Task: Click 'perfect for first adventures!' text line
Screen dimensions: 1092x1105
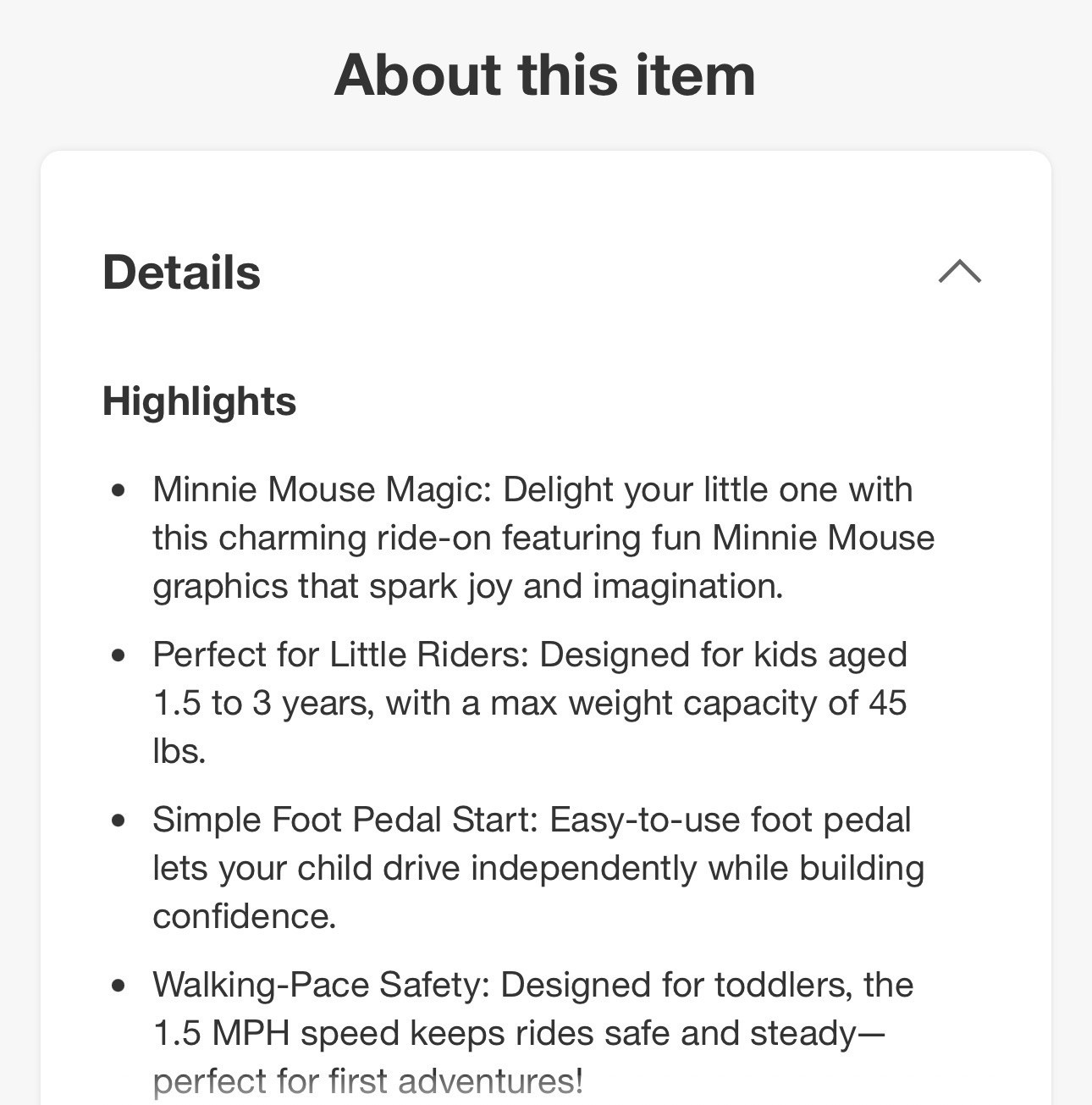Action: (x=368, y=1081)
